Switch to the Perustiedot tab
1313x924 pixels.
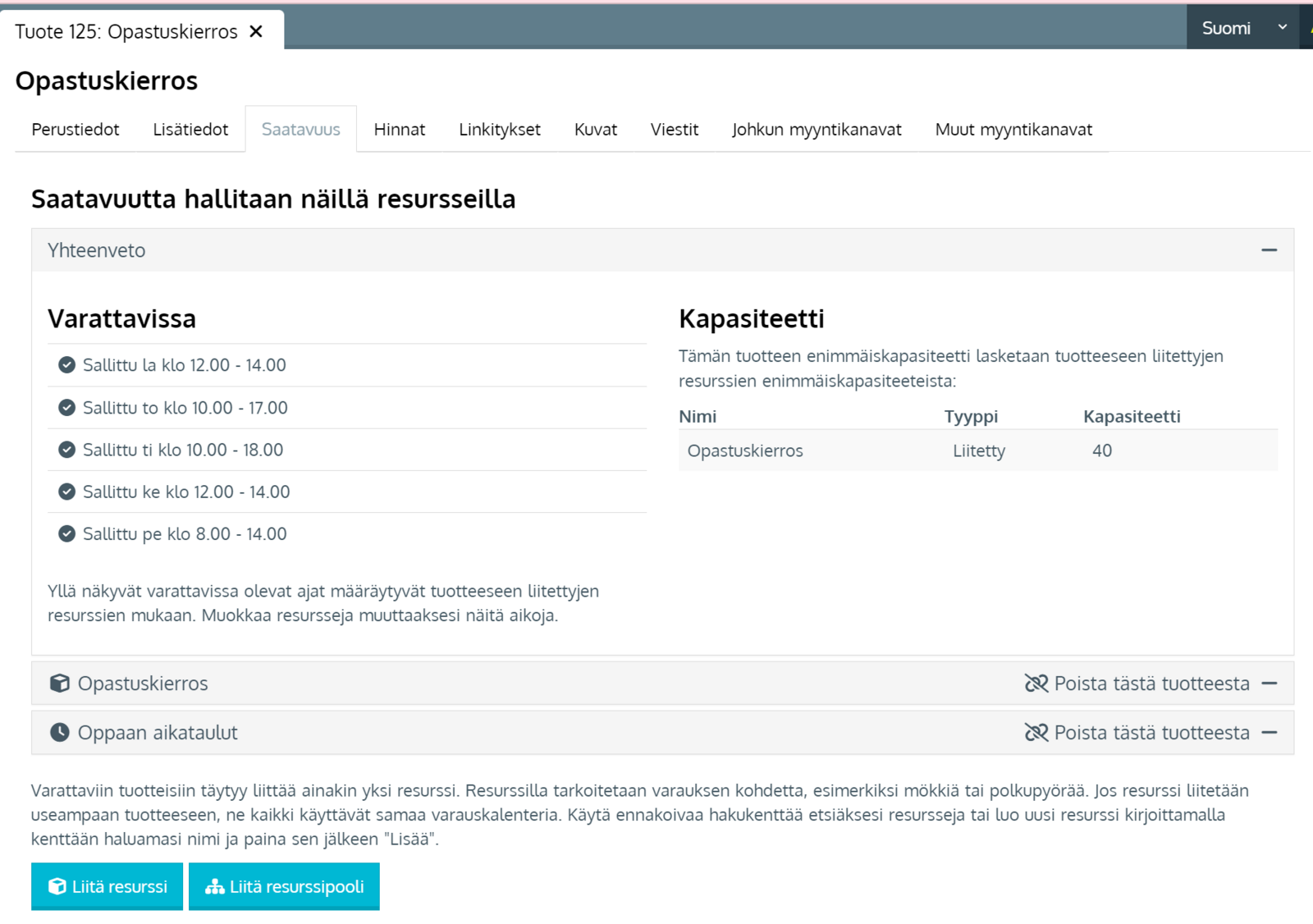[75, 130]
